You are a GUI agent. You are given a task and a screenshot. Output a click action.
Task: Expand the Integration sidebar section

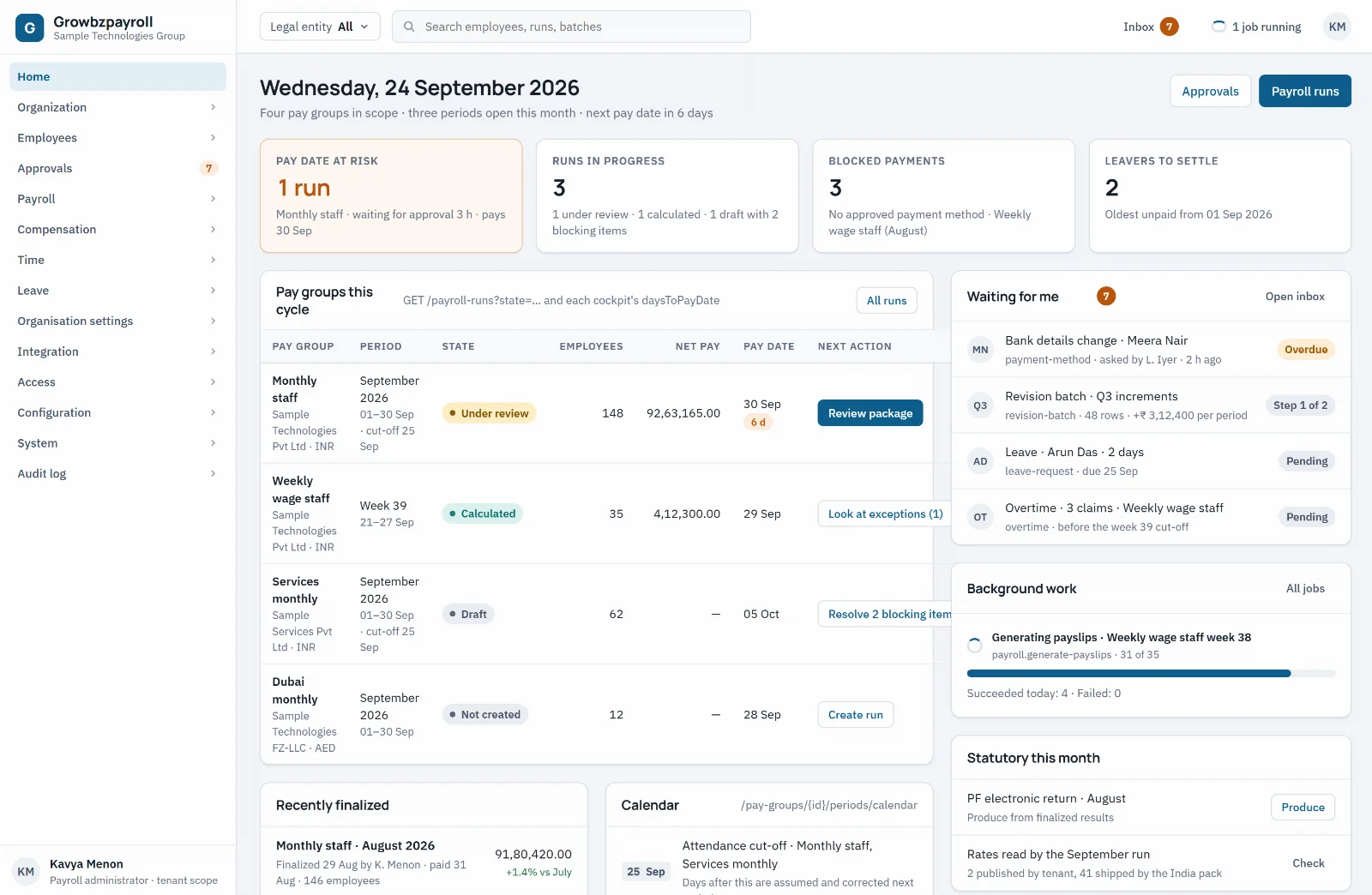[x=117, y=351]
